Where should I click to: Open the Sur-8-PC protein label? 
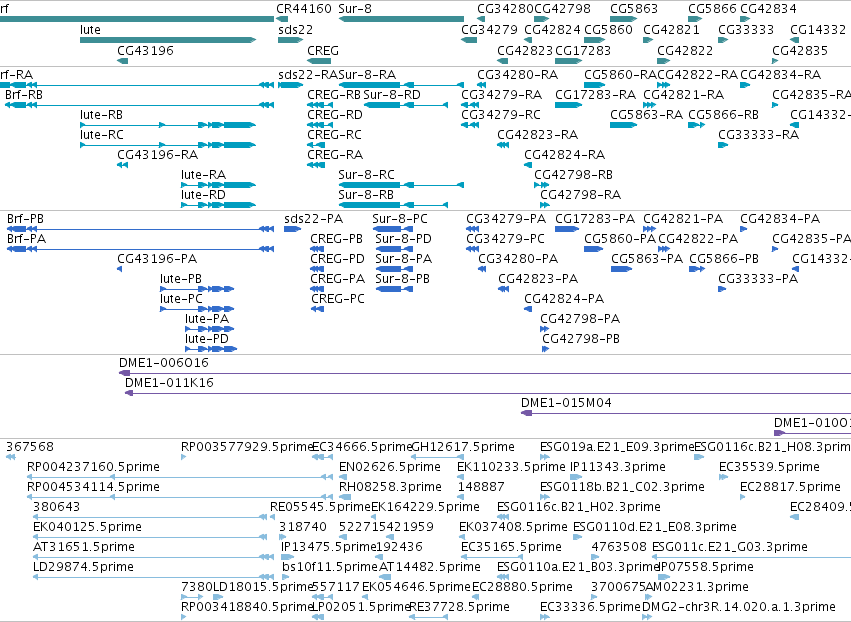(400, 219)
